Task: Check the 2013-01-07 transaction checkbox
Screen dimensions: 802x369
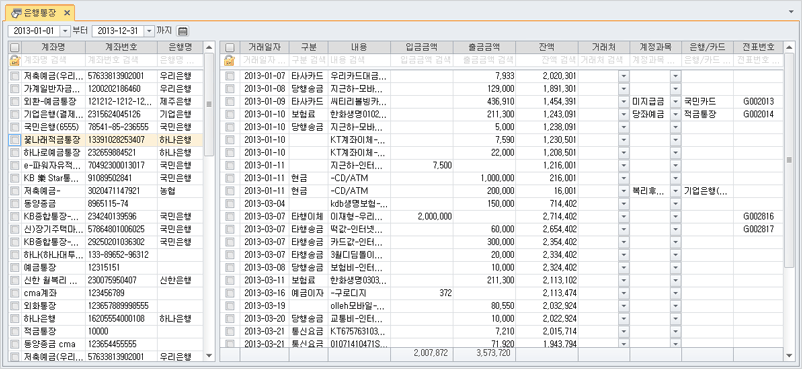Action: point(230,76)
